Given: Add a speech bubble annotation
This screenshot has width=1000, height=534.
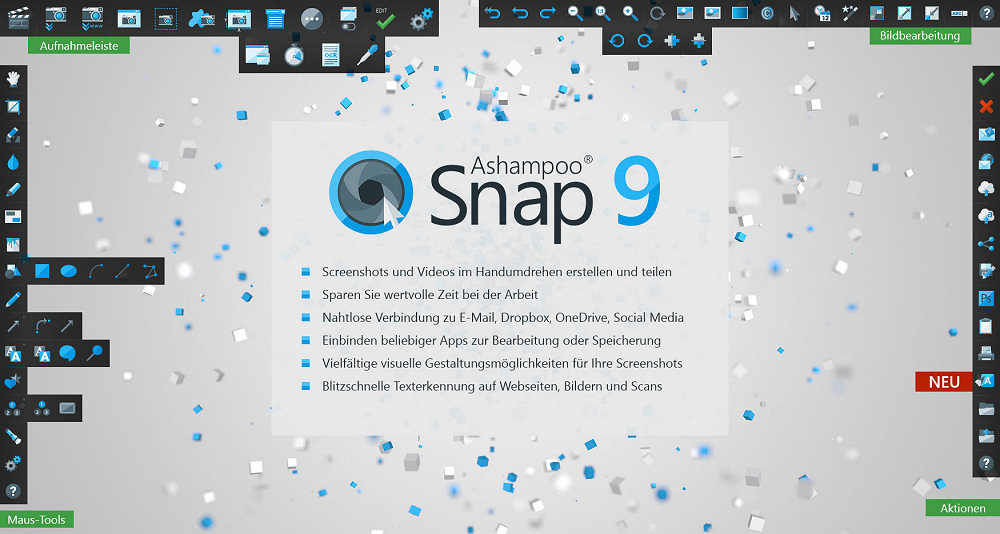Looking at the screenshot, I should (68, 352).
